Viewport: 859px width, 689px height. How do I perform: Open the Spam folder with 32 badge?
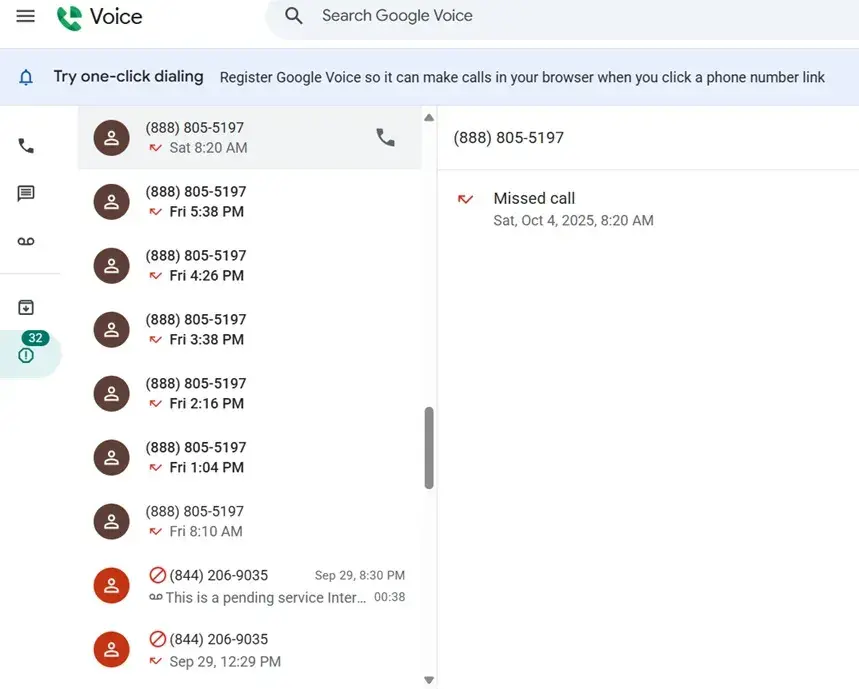(x=26, y=354)
